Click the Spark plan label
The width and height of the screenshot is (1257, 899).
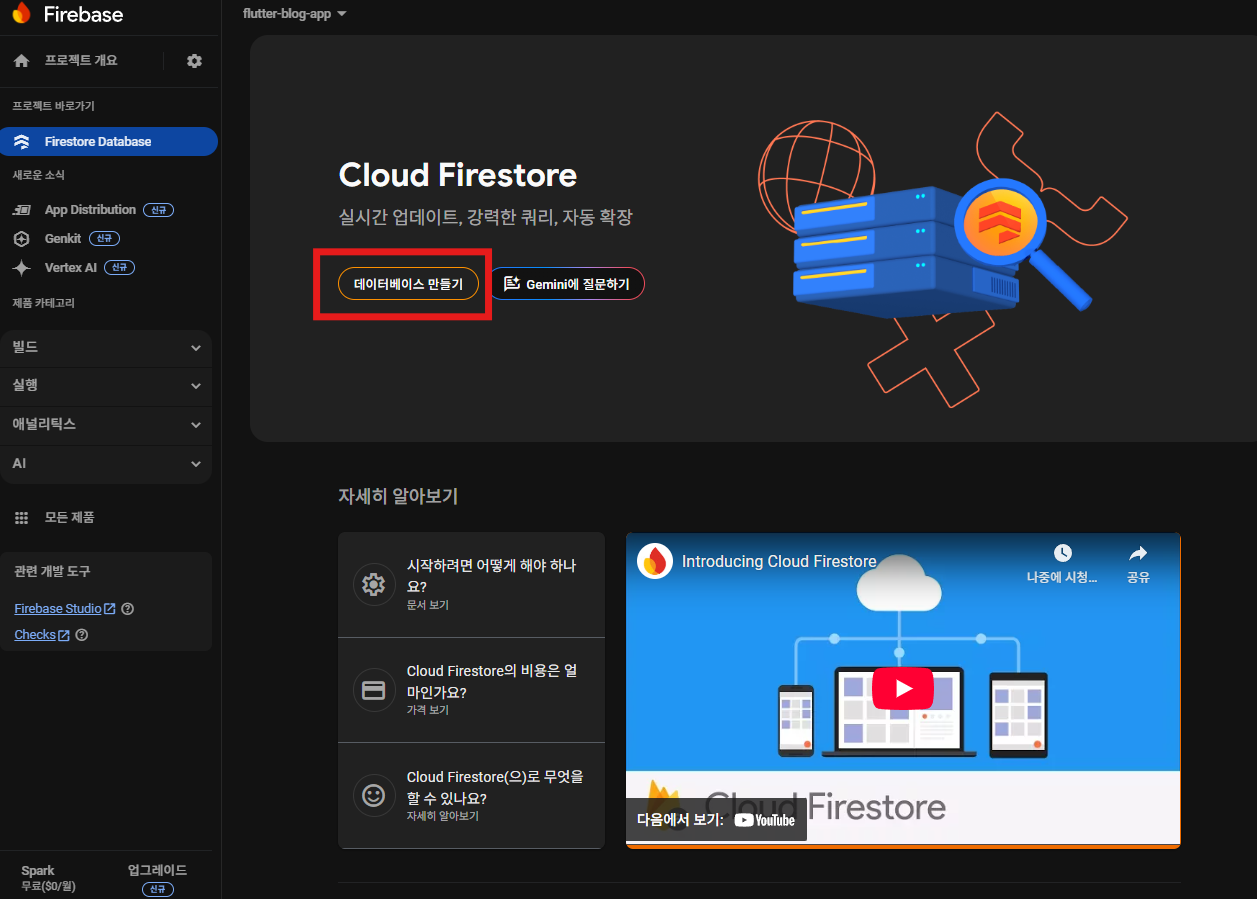click(x=38, y=870)
